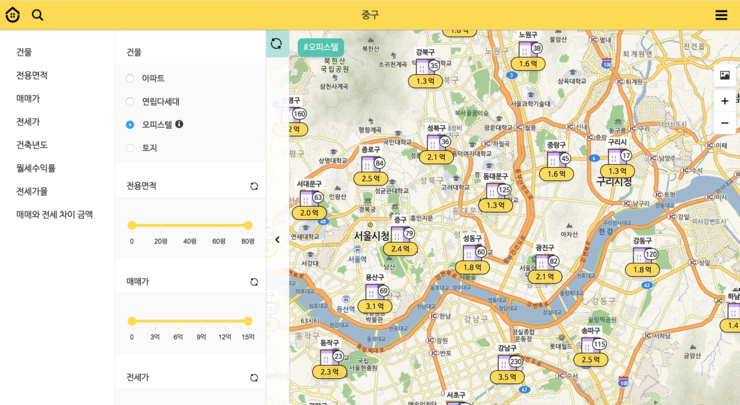Reset the 매매가 filter
The image size is (740, 405).
click(254, 282)
